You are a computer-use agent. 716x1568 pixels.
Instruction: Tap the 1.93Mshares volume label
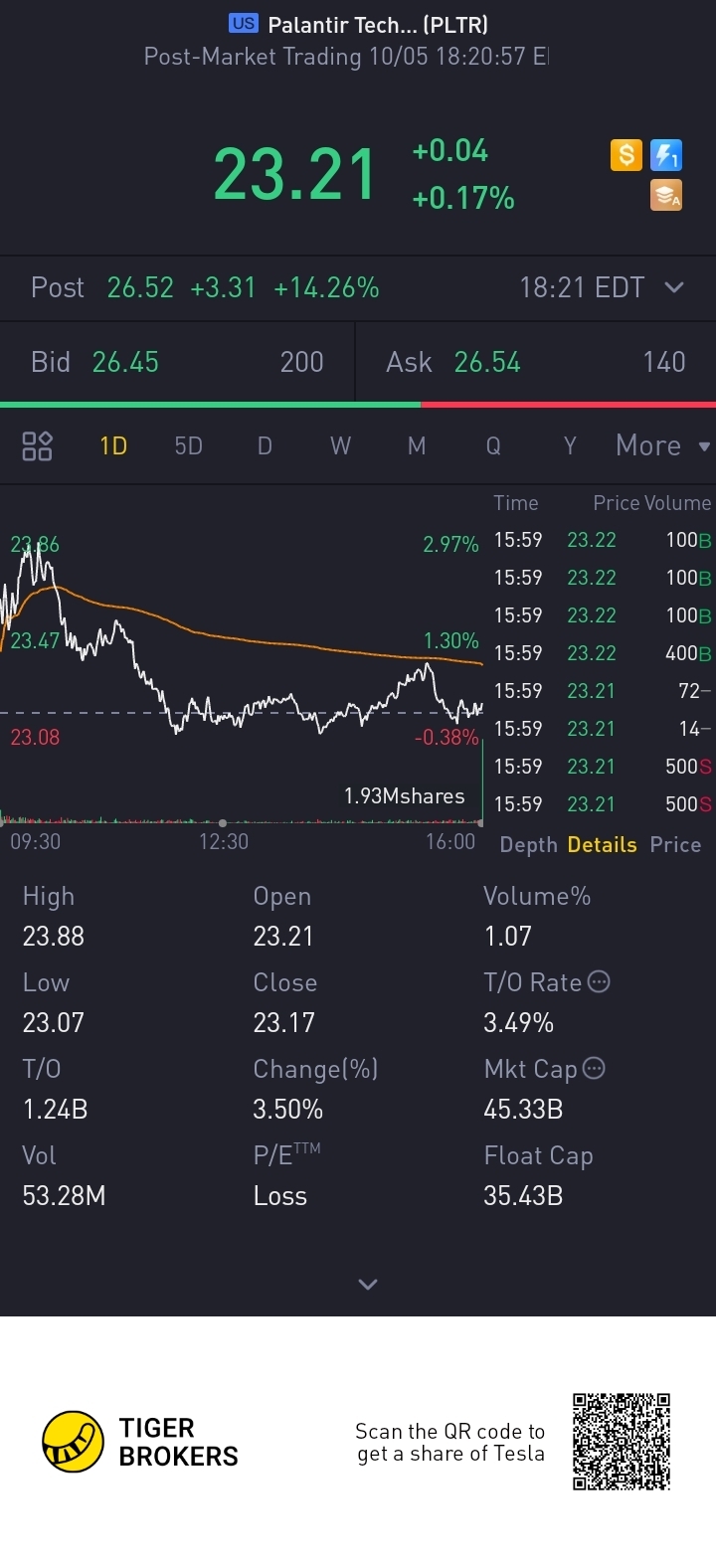pyautogui.click(x=405, y=796)
